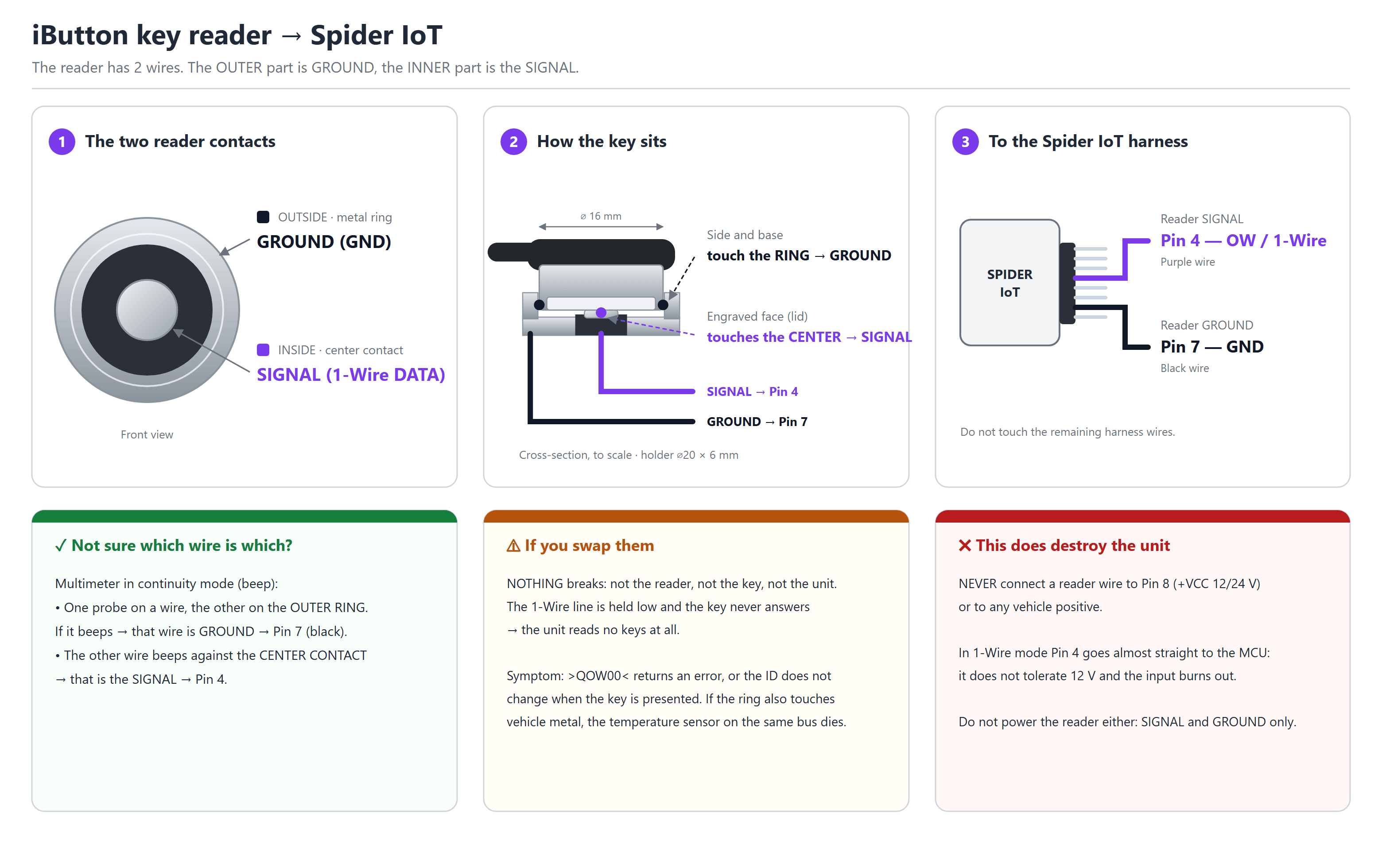The height and width of the screenshot is (868, 1382).
Task: Click "→ that is the SIGNAL → Pin 4." line
Action: coord(141,680)
